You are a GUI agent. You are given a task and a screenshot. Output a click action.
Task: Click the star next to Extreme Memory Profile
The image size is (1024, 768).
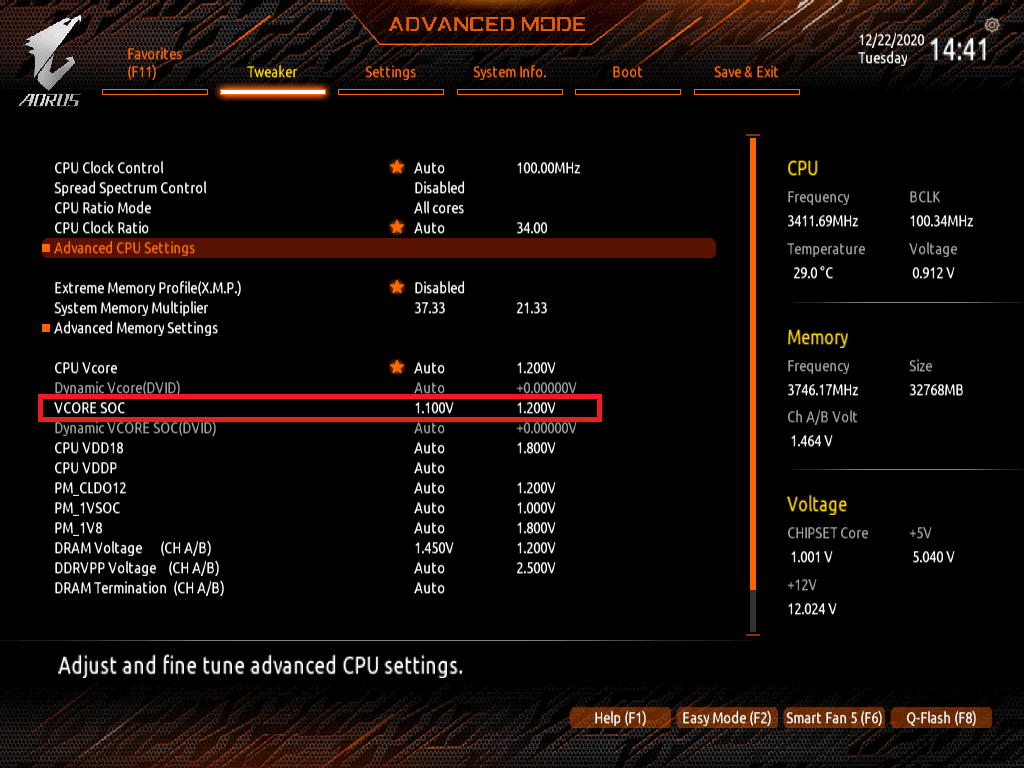click(x=396, y=287)
